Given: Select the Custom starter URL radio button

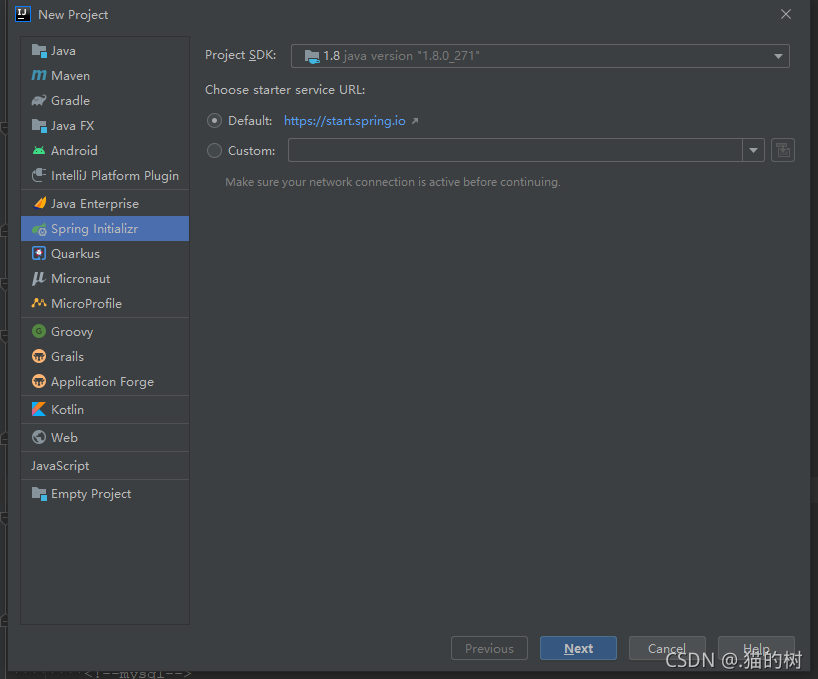Looking at the screenshot, I should click(214, 151).
